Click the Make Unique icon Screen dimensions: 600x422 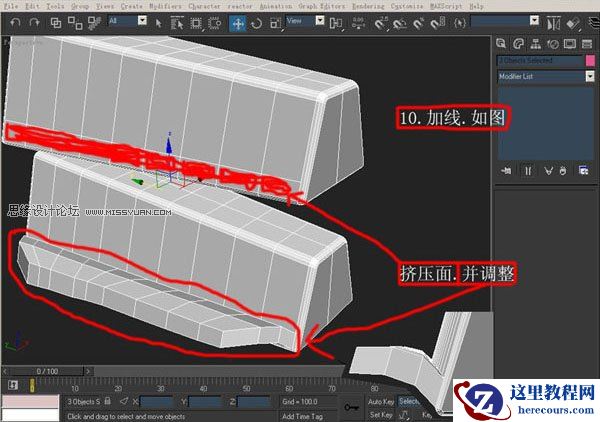548,171
